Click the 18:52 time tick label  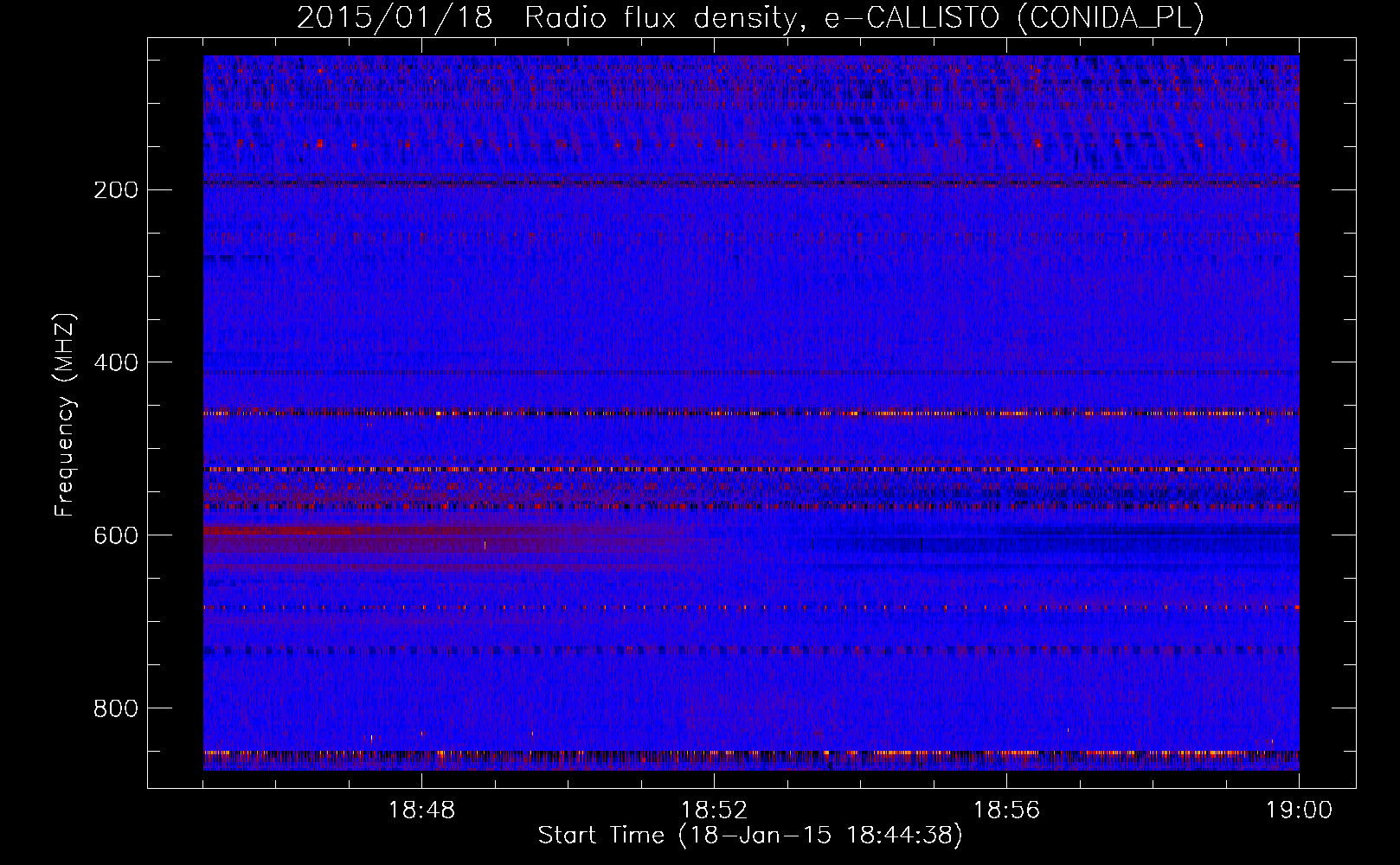click(715, 811)
